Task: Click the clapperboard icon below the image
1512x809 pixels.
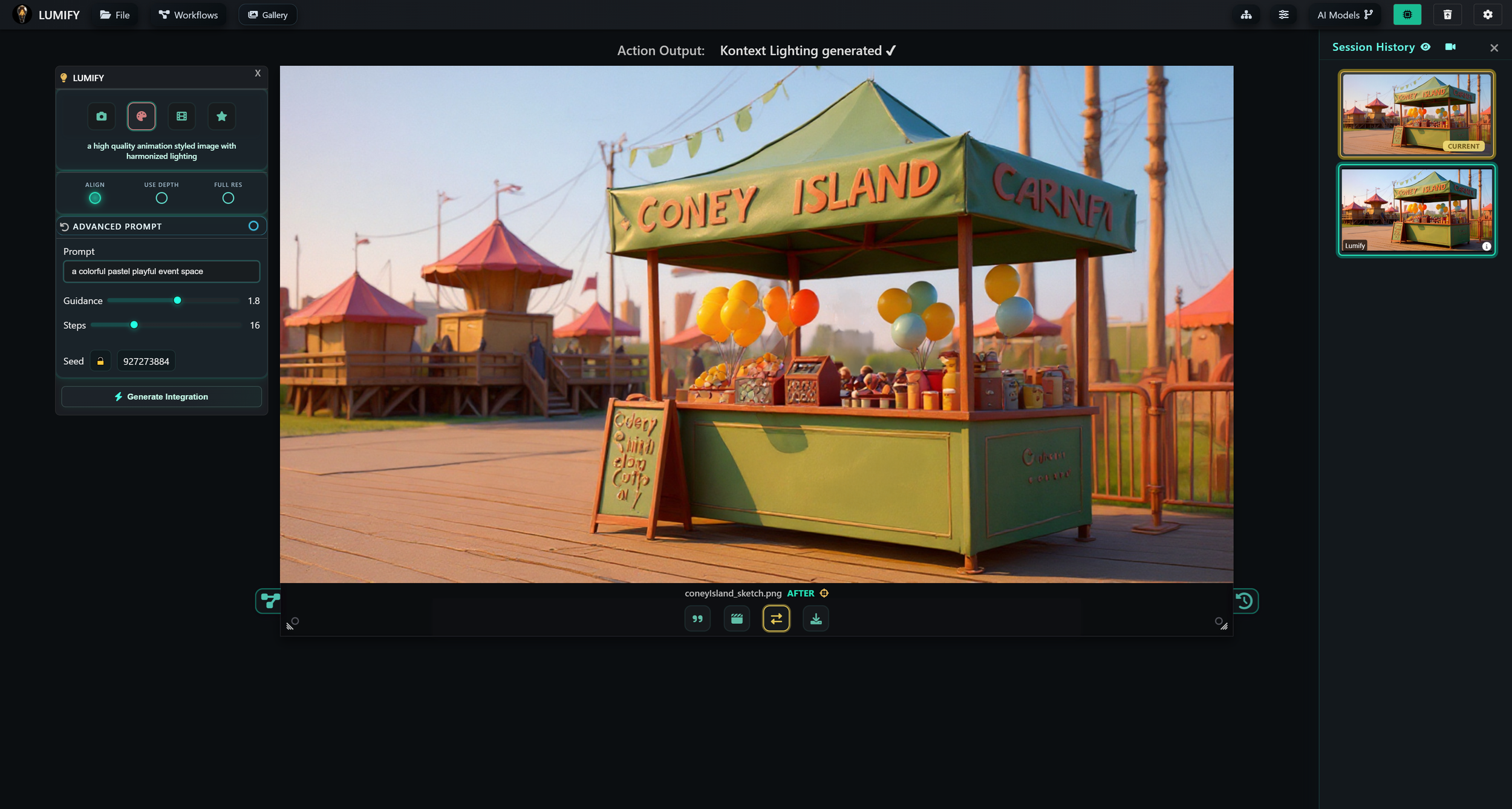Action: click(737, 618)
